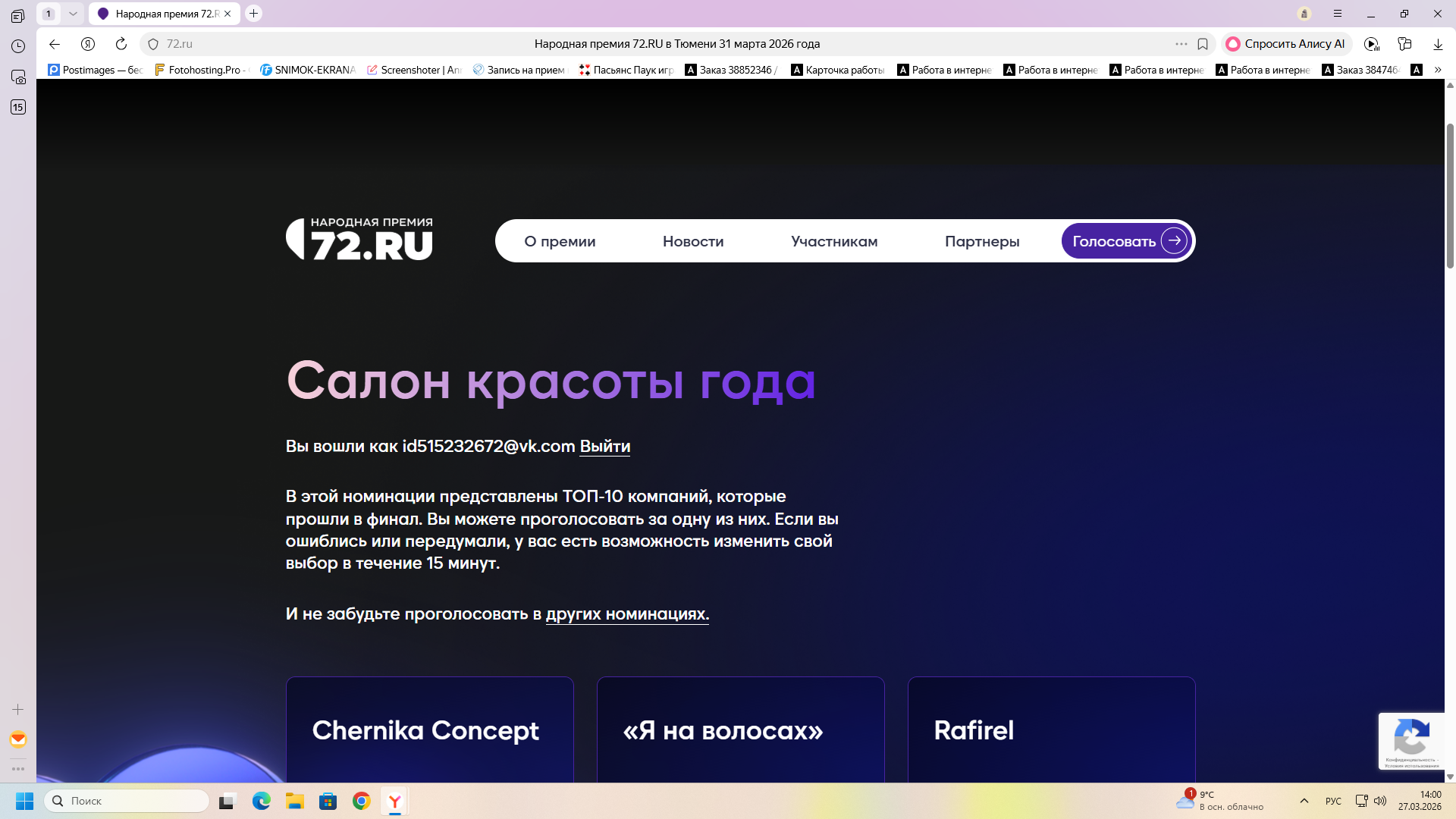1456x819 pixels.
Task: Open the downloads arrow icon
Action: point(1438,44)
